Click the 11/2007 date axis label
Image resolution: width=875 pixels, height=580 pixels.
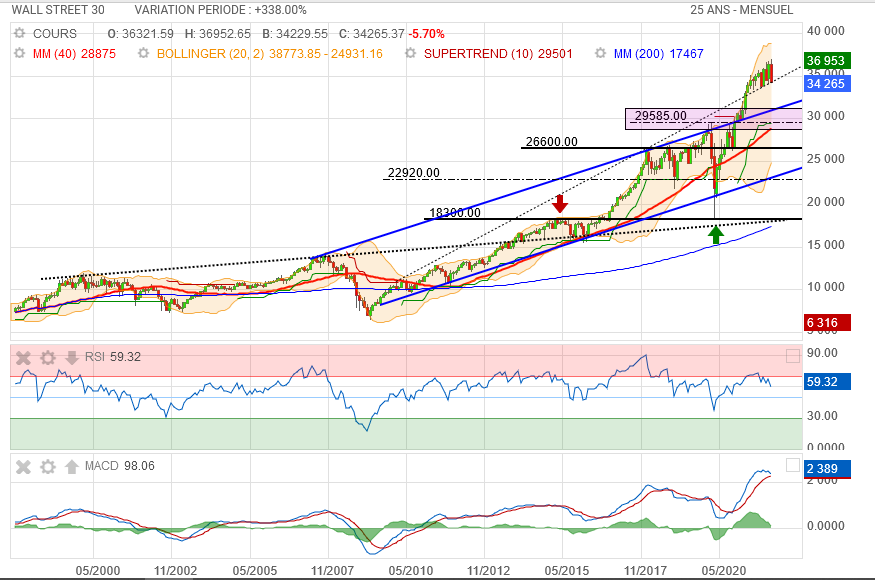pyautogui.click(x=332, y=571)
